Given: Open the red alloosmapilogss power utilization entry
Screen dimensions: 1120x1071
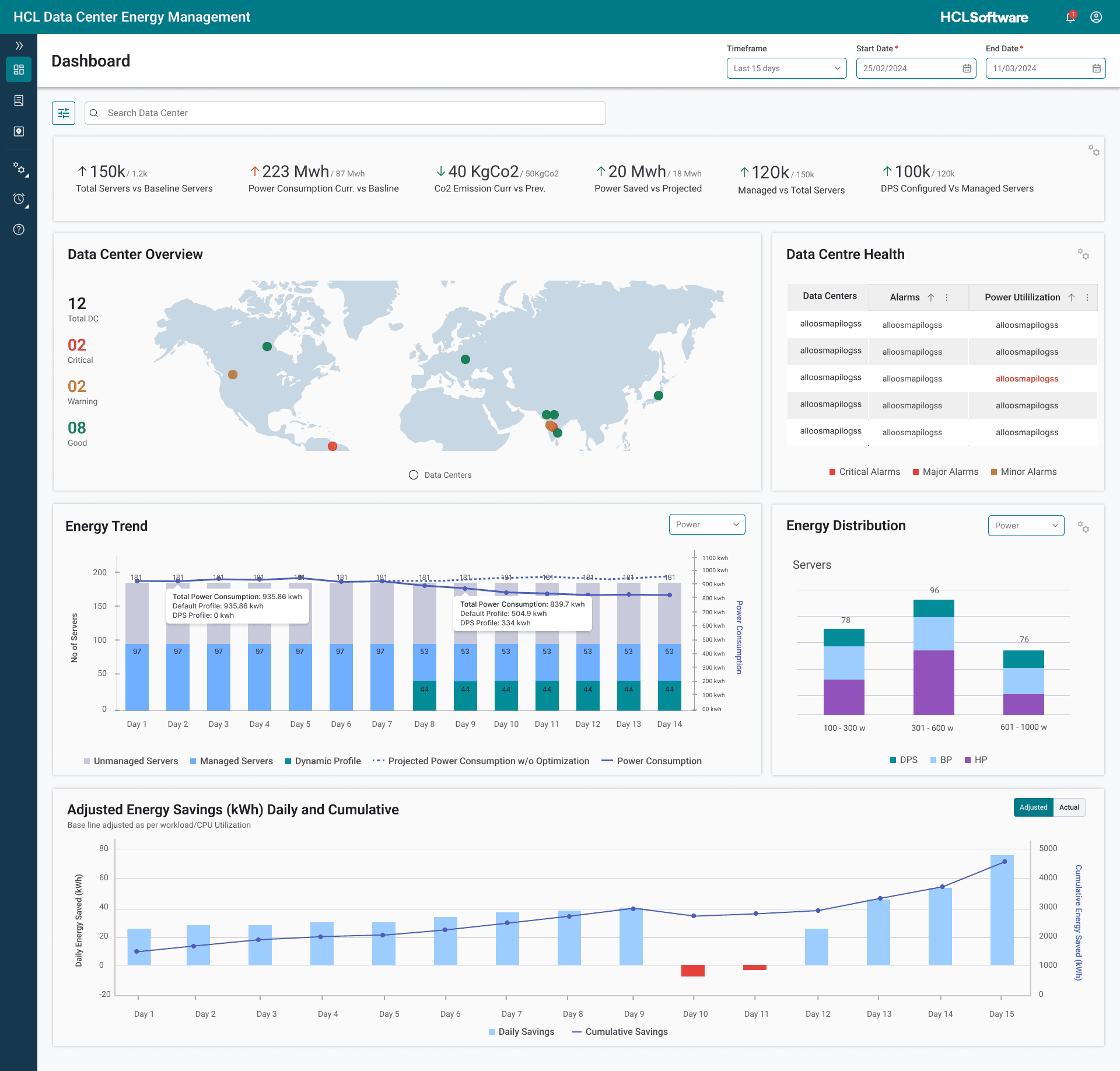Looking at the screenshot, I should click(x=1027, y=379).
